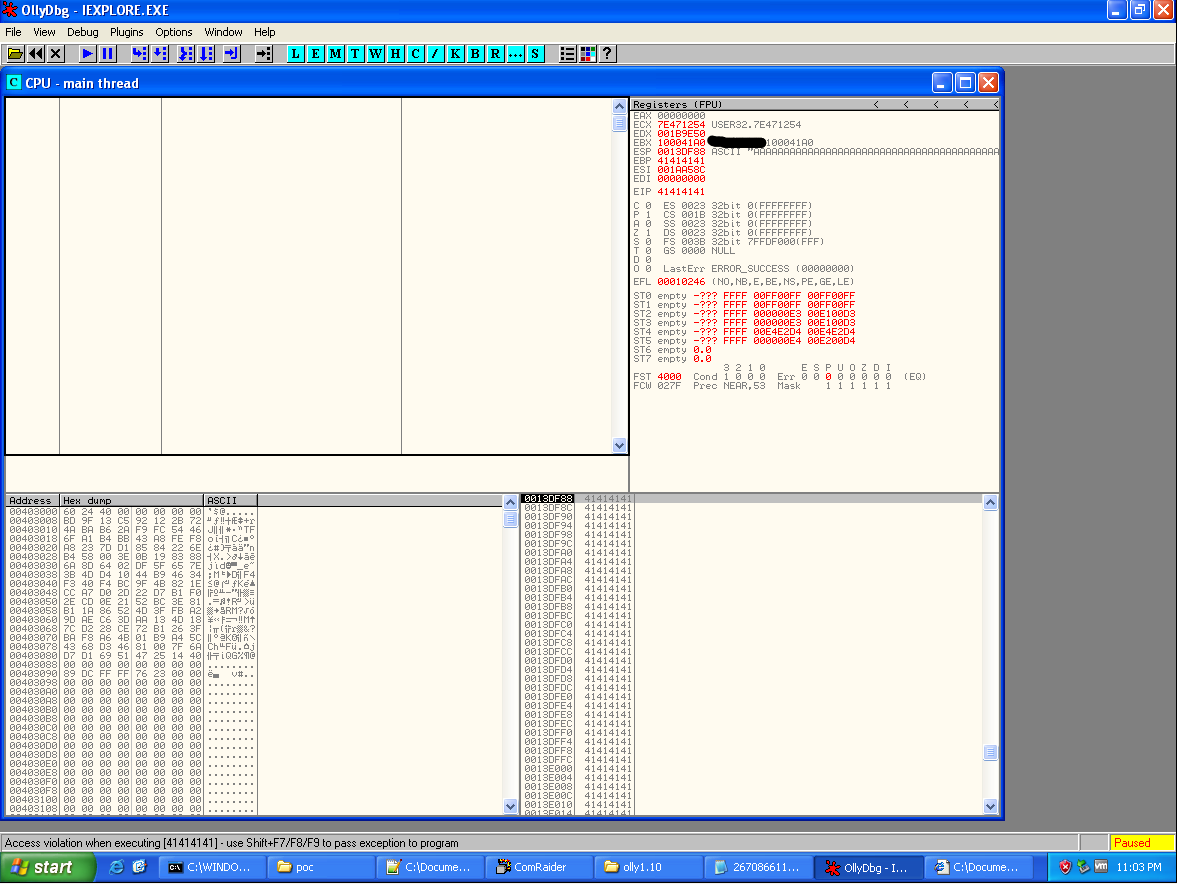Show Patches window via slash icon
Screen dimensions: 1177x884
[435, 53]
